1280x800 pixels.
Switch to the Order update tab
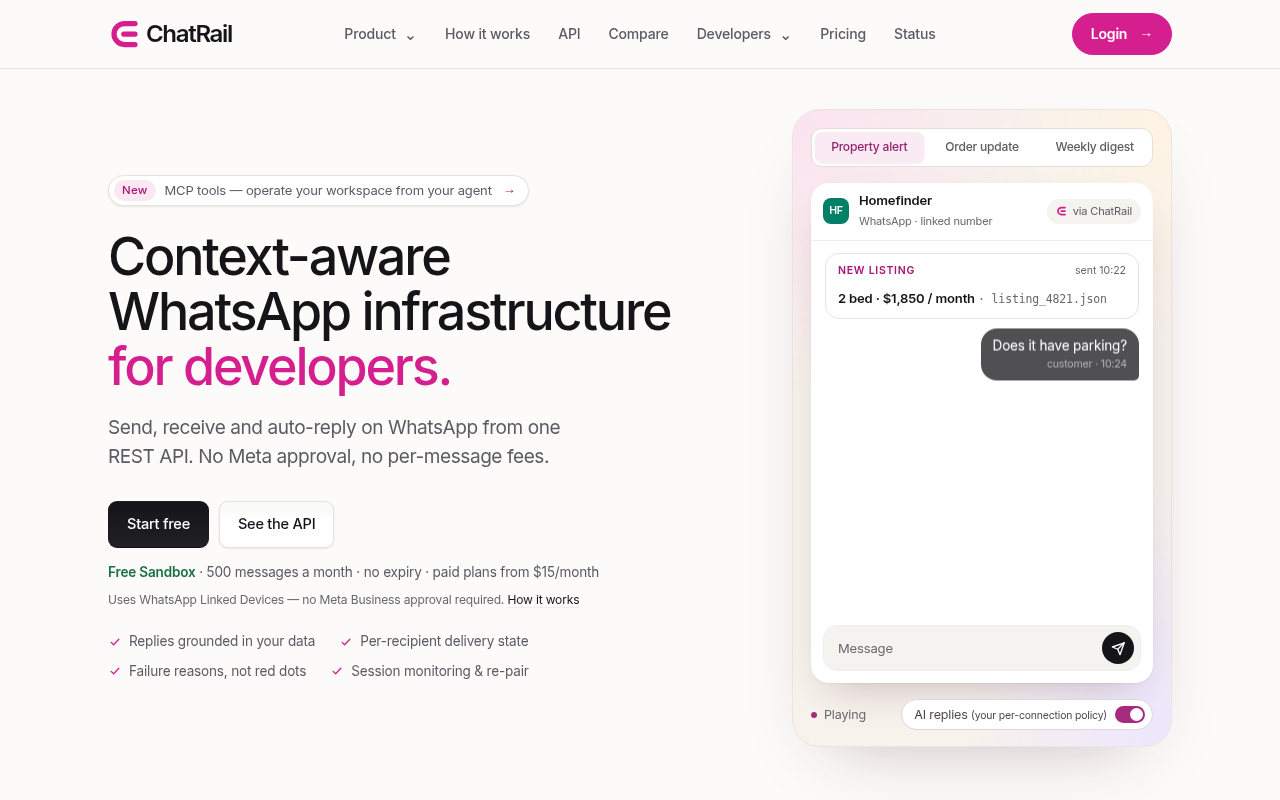[x=982, y=147]
